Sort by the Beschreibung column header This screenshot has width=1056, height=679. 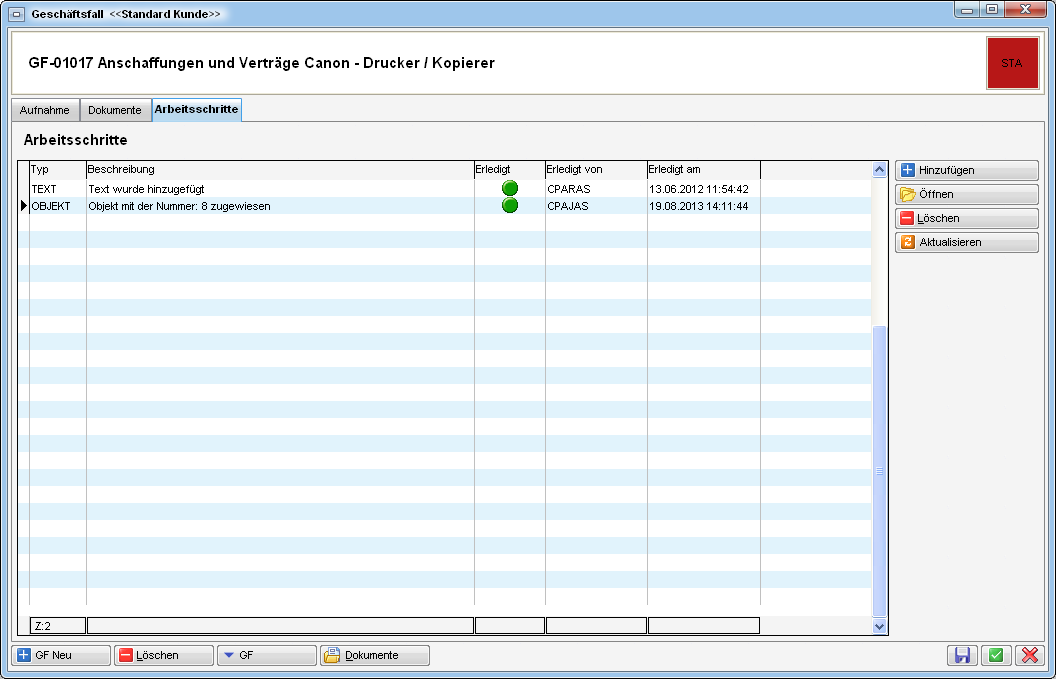280,170
